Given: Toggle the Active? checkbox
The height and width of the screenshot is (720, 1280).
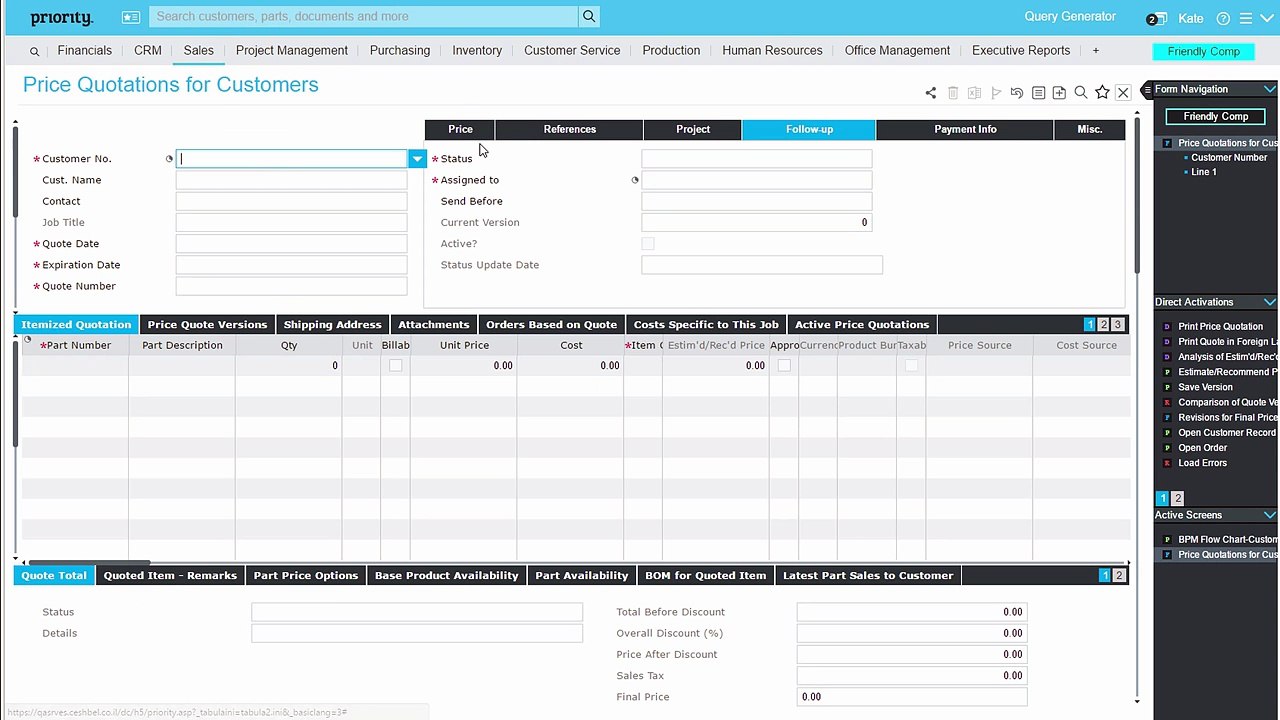Looking at the screenshot, I should coord(648,244).
